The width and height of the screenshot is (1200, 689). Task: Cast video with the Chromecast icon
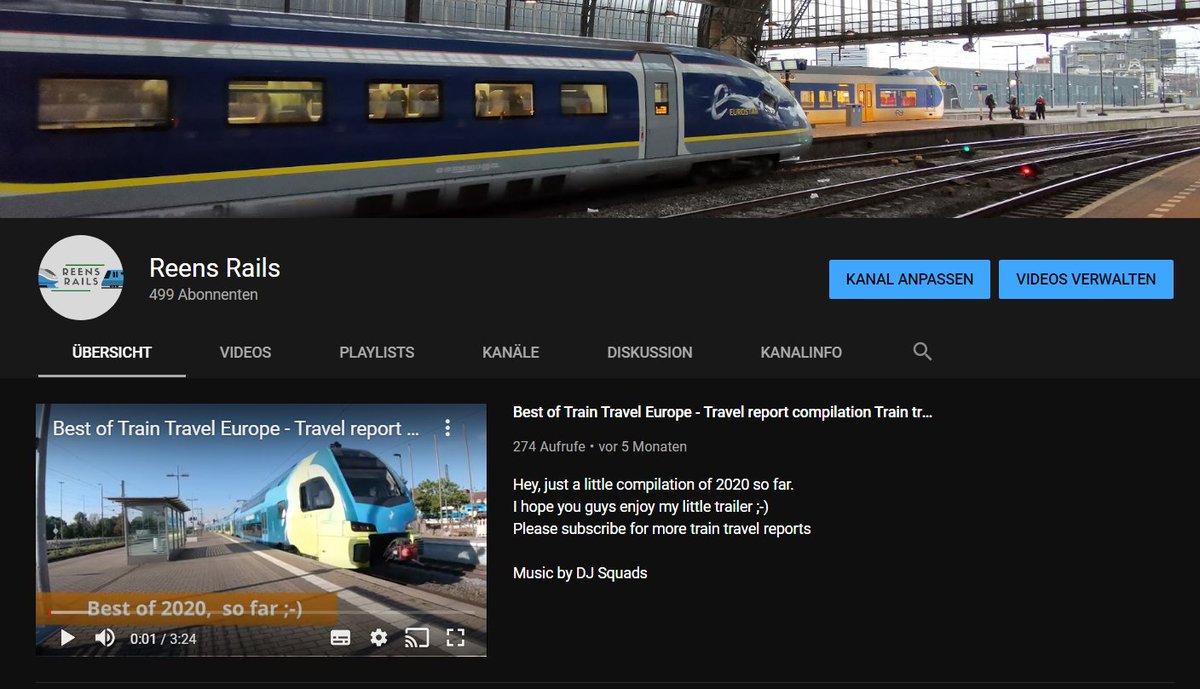tap(417, 638)
